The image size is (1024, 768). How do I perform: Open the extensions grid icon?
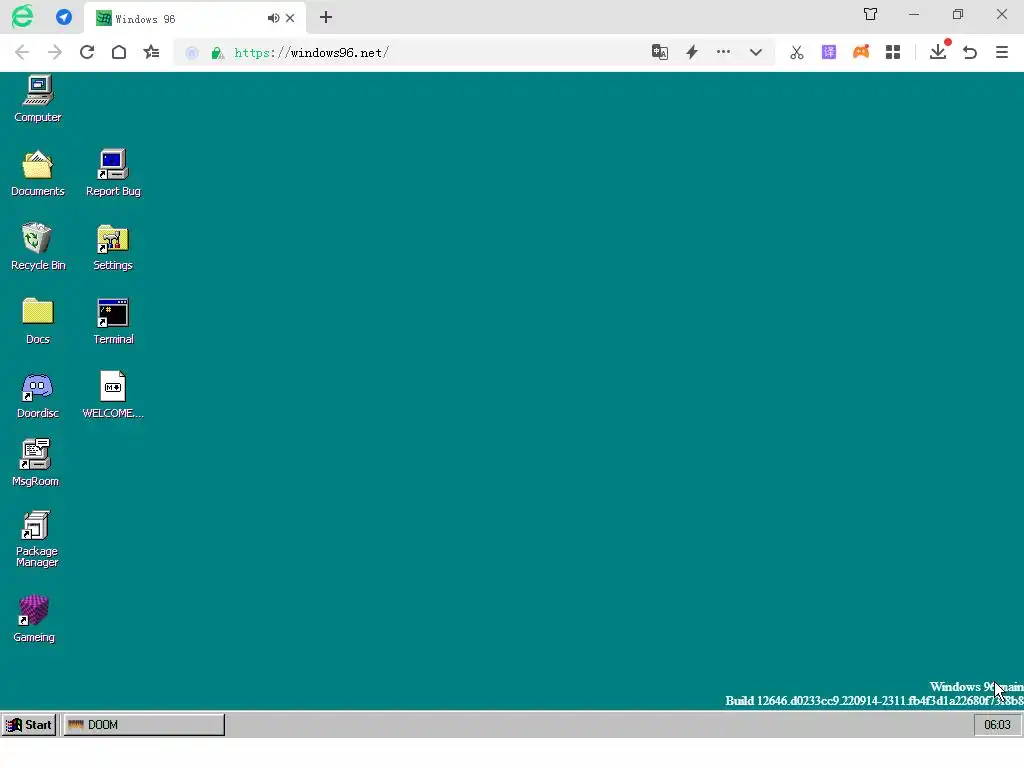[893, 52]
